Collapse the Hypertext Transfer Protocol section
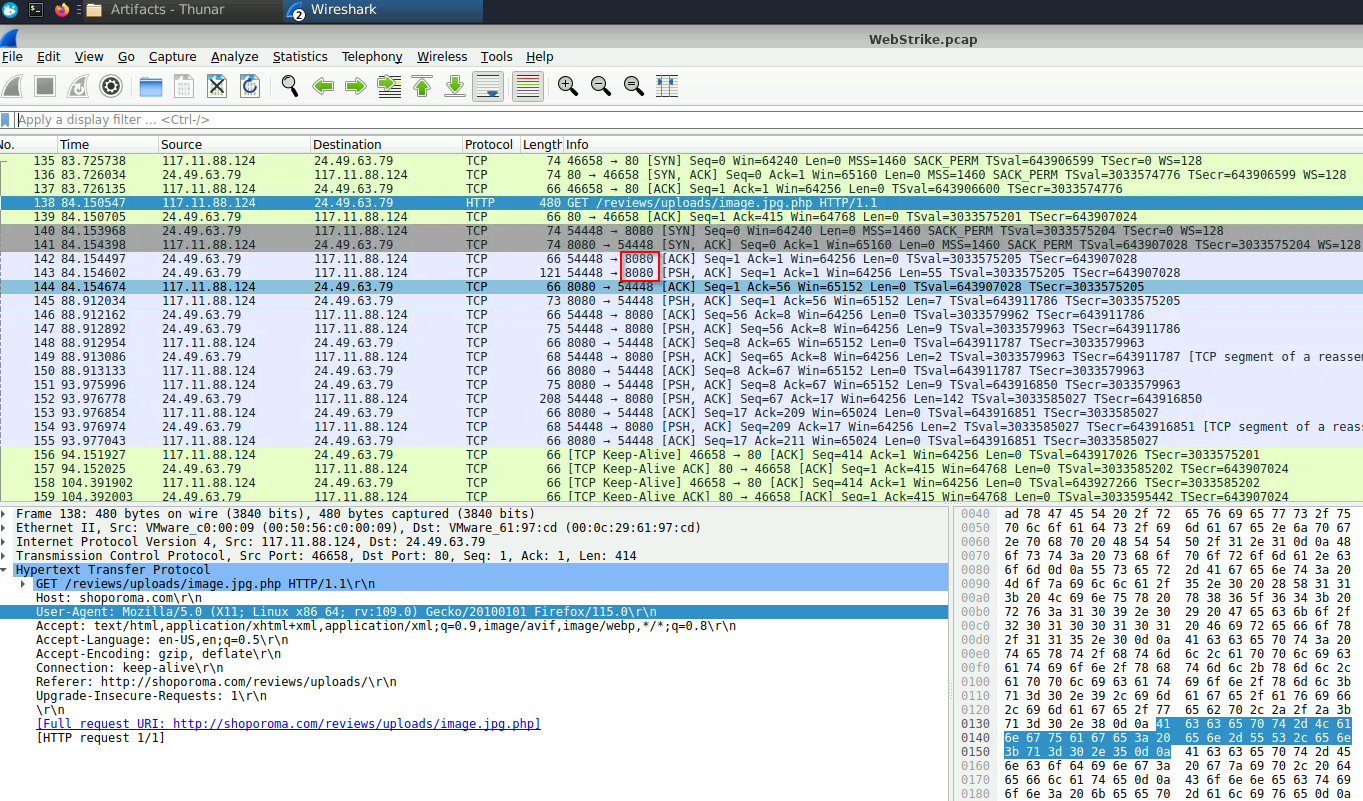This screenshot has width=1363, height=801. coord(6,570)
